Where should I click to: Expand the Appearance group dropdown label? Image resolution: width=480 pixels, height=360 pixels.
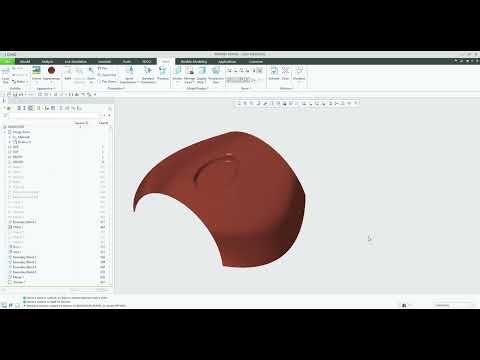(x=46, y=88)
